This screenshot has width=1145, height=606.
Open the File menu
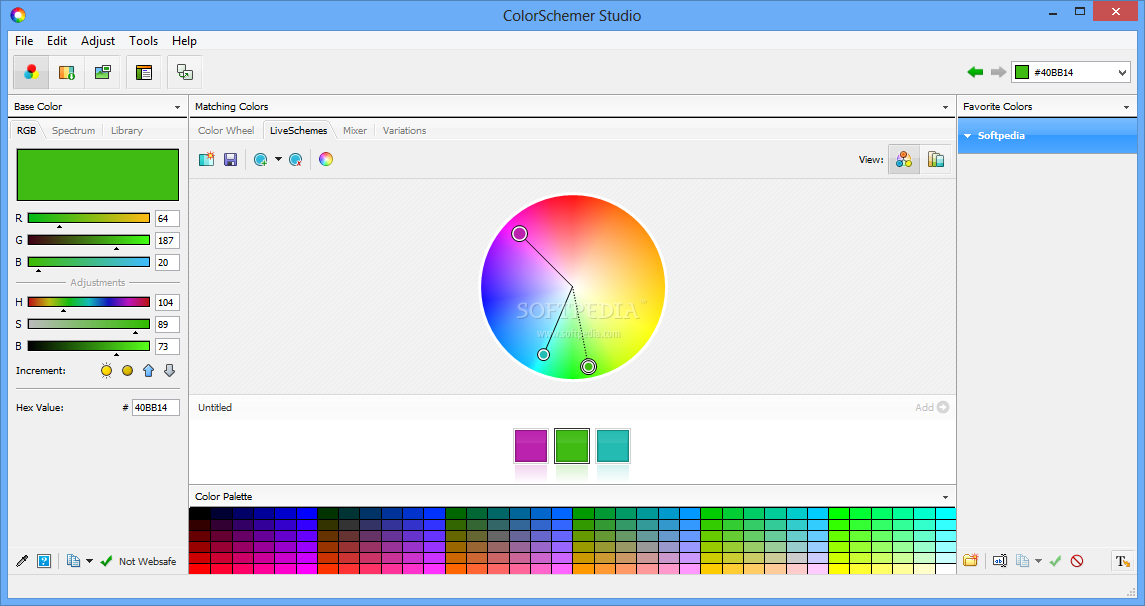click(24, 41)
